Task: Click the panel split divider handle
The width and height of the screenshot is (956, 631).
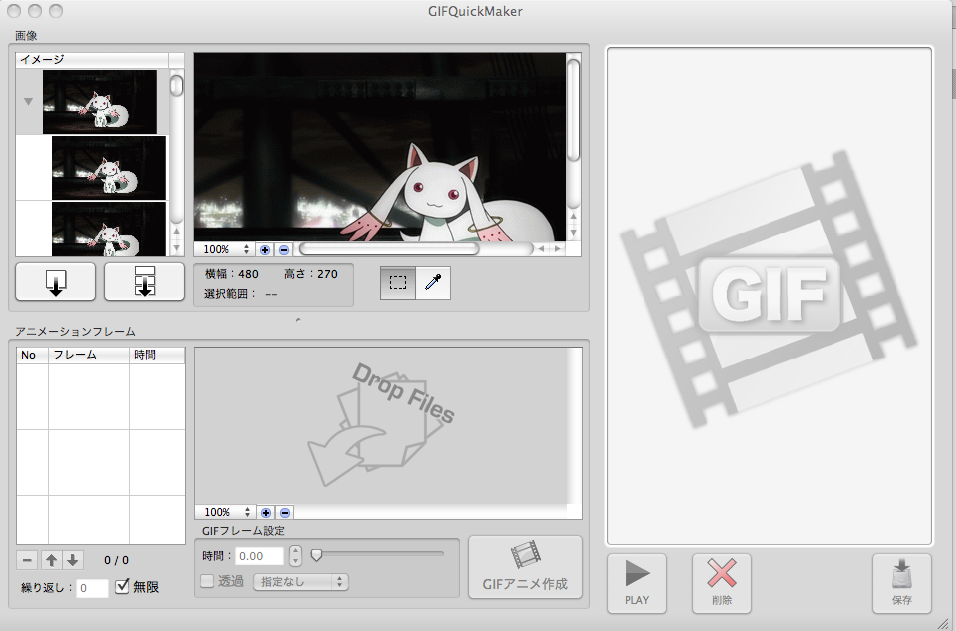Action: click(x=298, y=319)
